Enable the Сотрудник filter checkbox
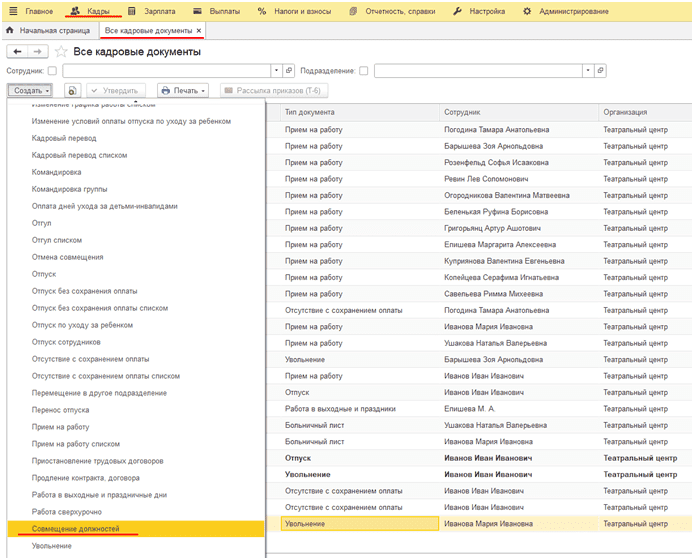 [x=52, y=70]
